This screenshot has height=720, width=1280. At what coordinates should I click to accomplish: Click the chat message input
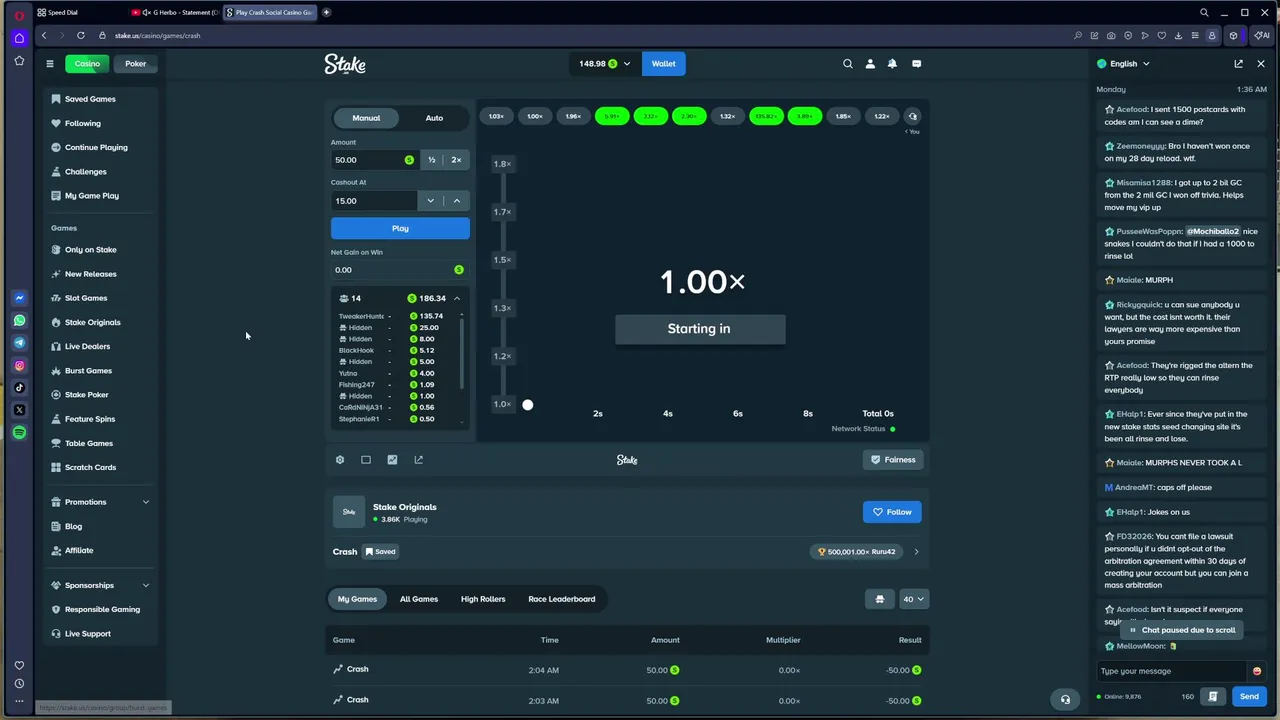[1172, 671]
